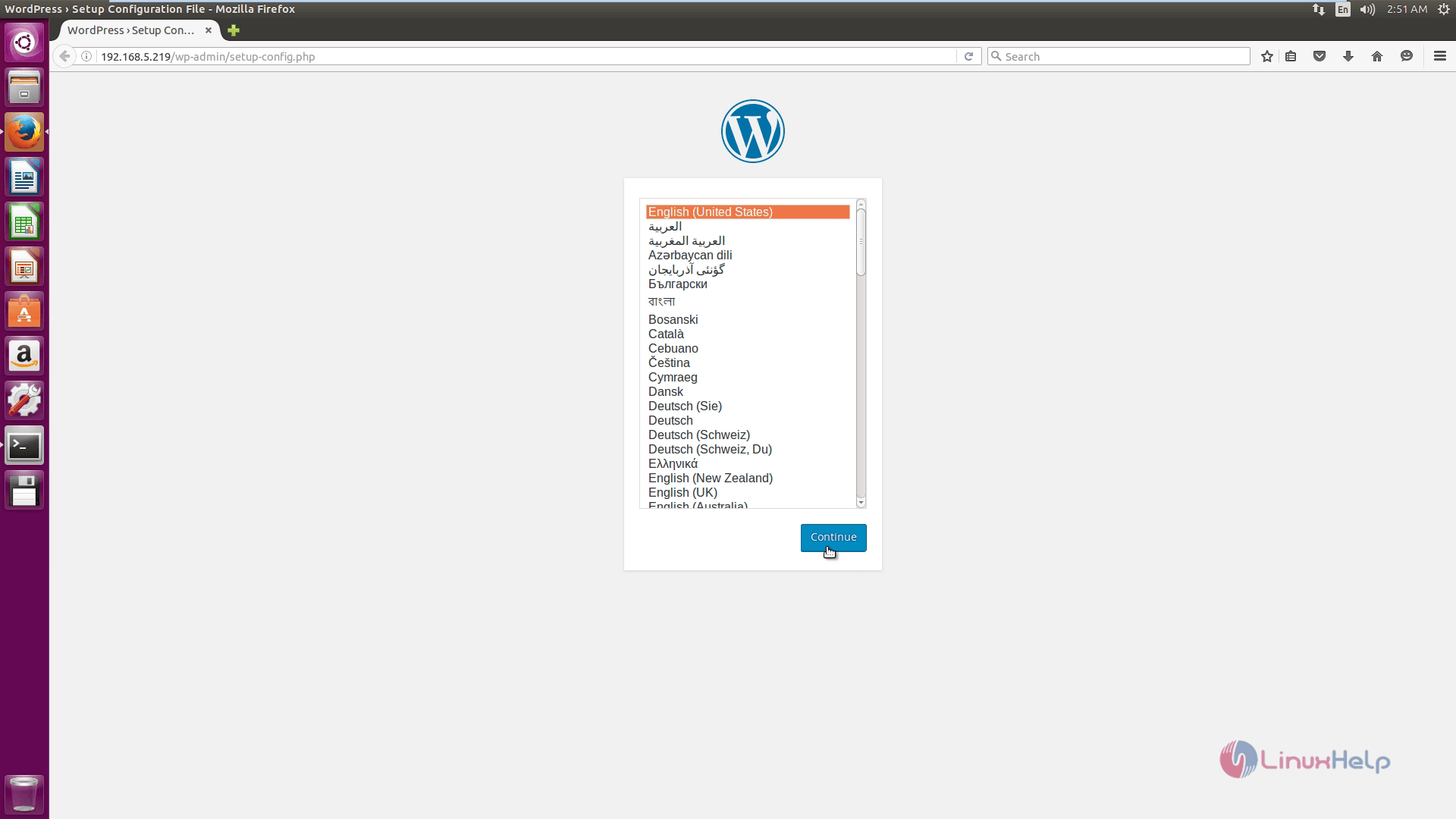This screenshot has height=819, width=1456.
Task: Open System Settings launcher icon
Action: click(x=24, y=401)
